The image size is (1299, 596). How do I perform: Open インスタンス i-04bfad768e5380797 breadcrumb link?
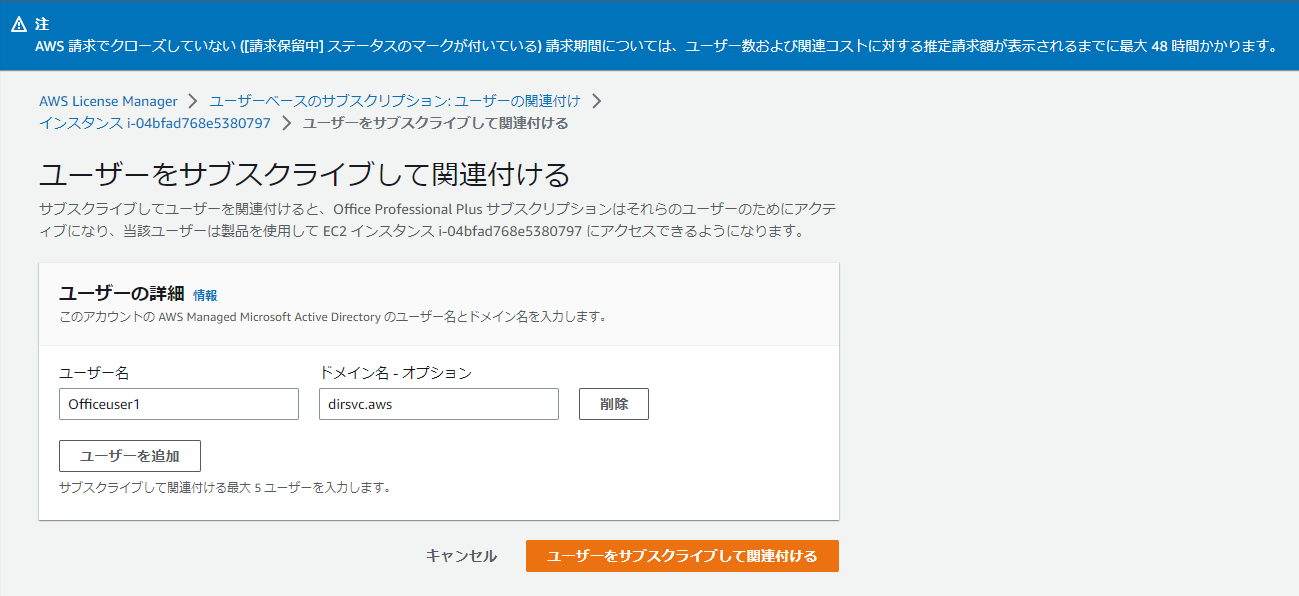(155, 123)
